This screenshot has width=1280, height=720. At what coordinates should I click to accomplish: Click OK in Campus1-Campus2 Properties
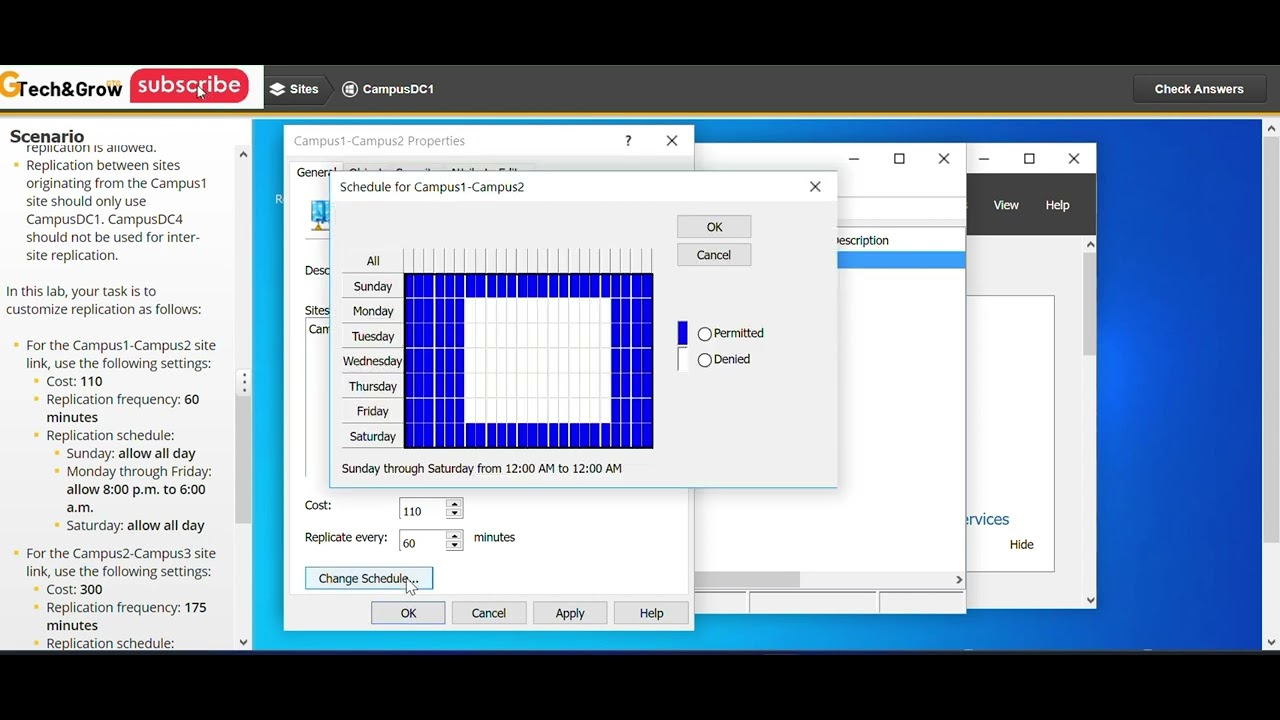coord(408,613)
